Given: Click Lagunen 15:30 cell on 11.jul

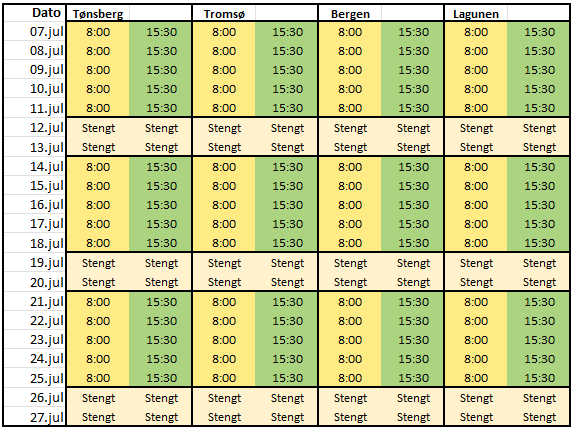Looking at the screenshot, I should 539,108.
